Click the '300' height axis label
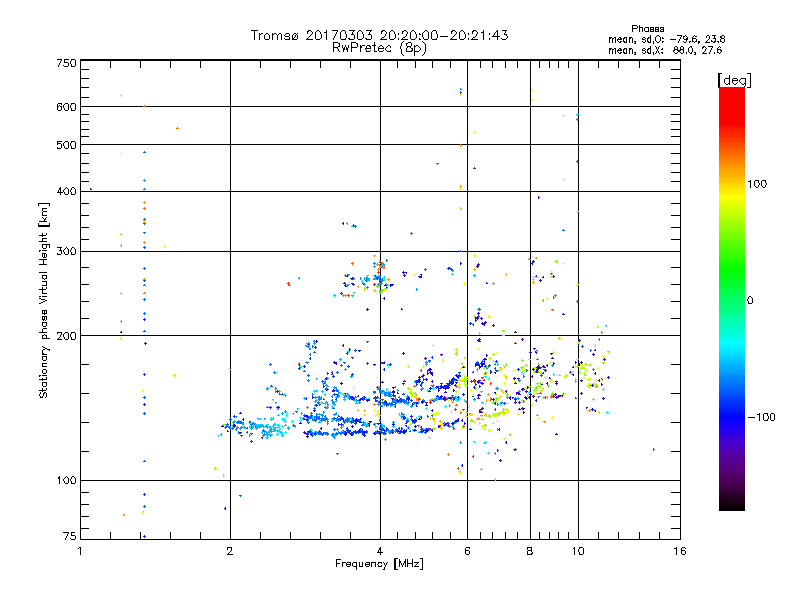This screenshot has width=800, height=600. click(x=66, y=252)
